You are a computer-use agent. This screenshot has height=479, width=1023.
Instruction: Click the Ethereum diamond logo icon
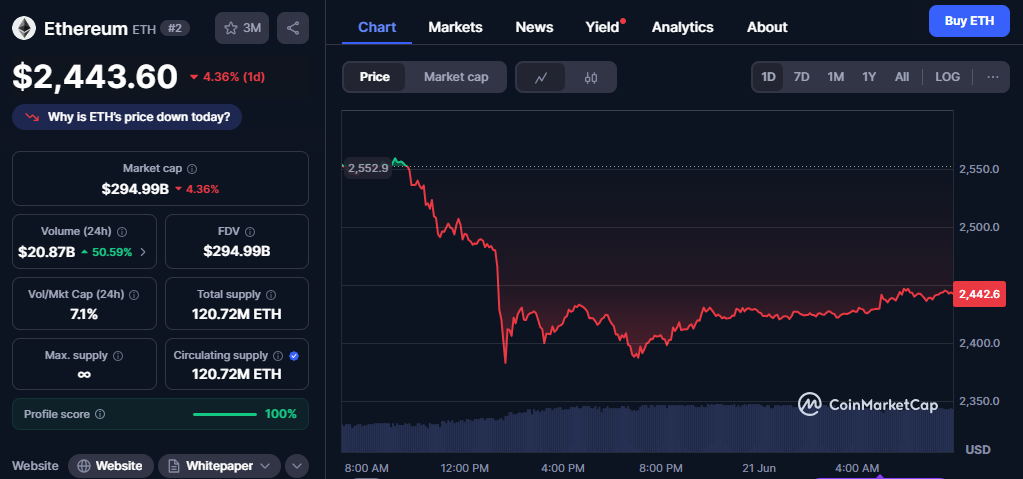pos(25,27)
